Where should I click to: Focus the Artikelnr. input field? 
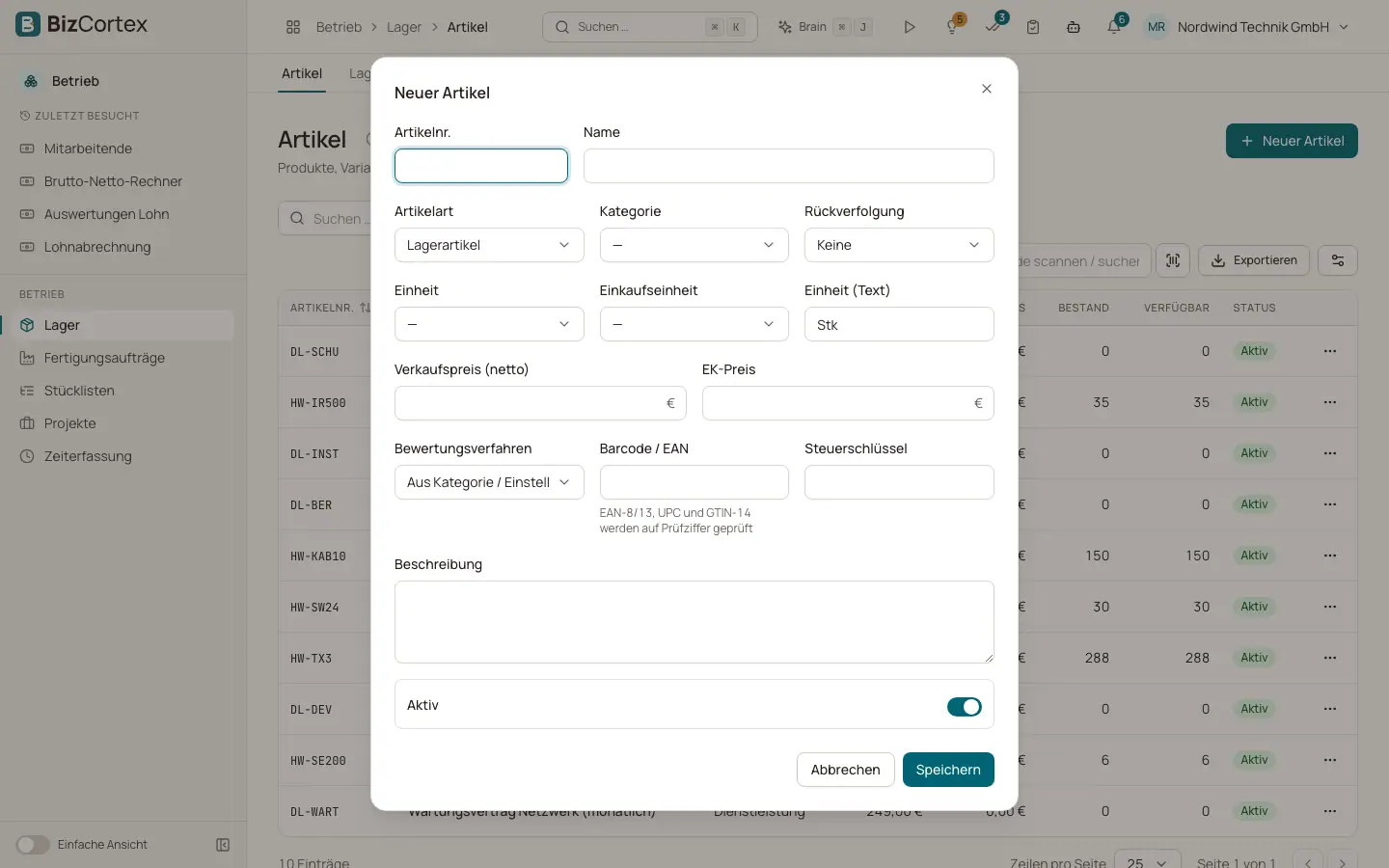(481, 166)
